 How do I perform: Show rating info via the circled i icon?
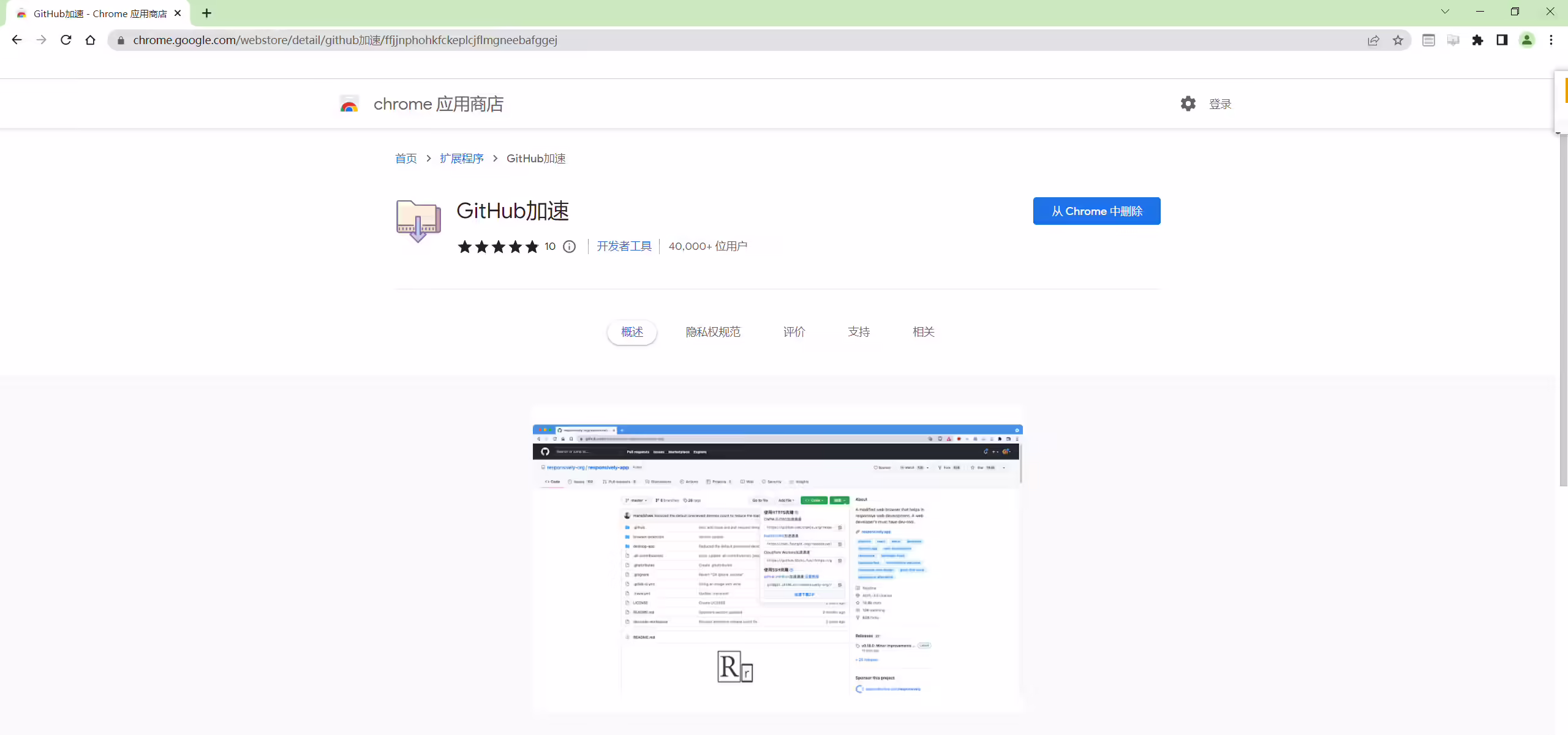(569, 246)
